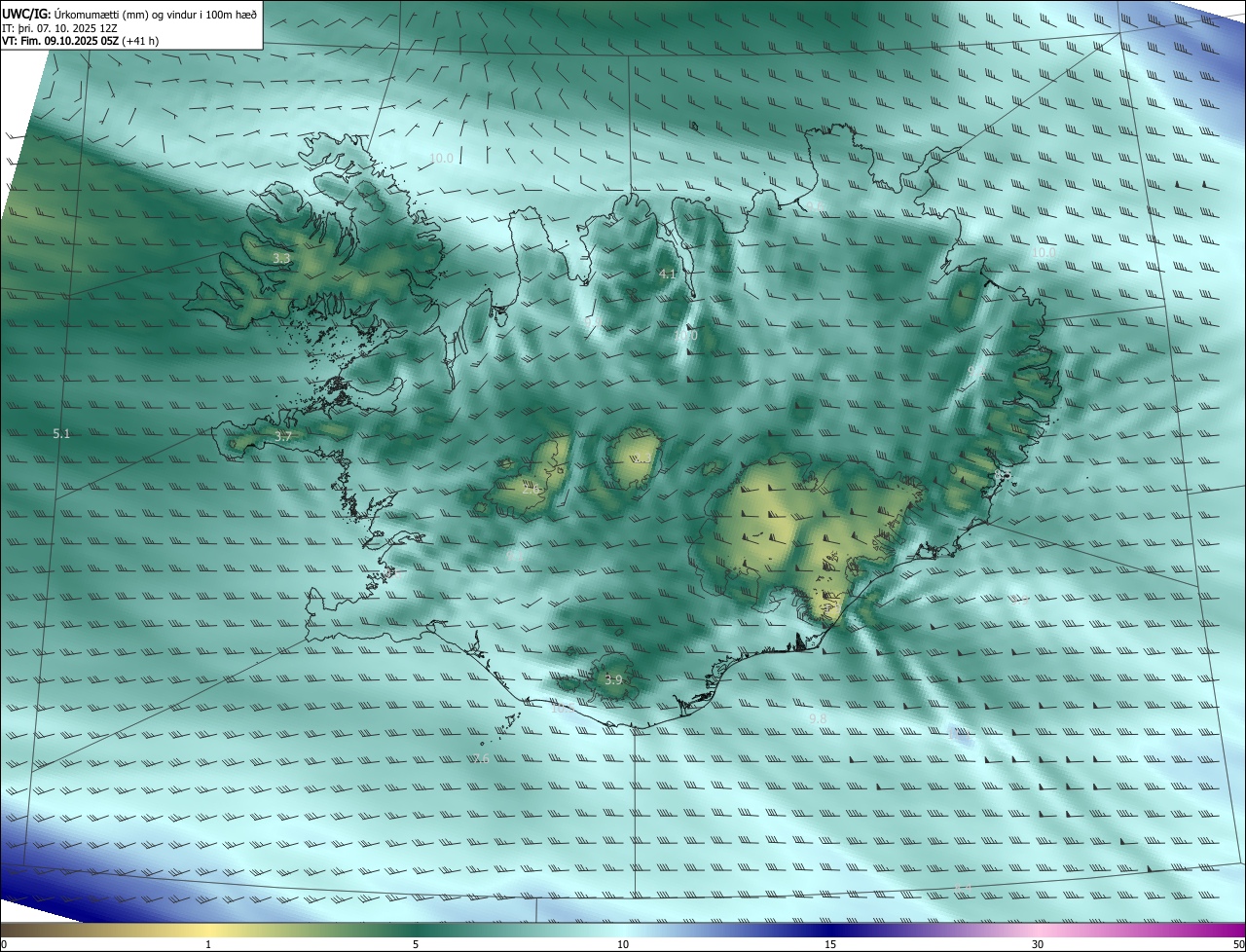Click the "0" tick on the color scale

4,944
